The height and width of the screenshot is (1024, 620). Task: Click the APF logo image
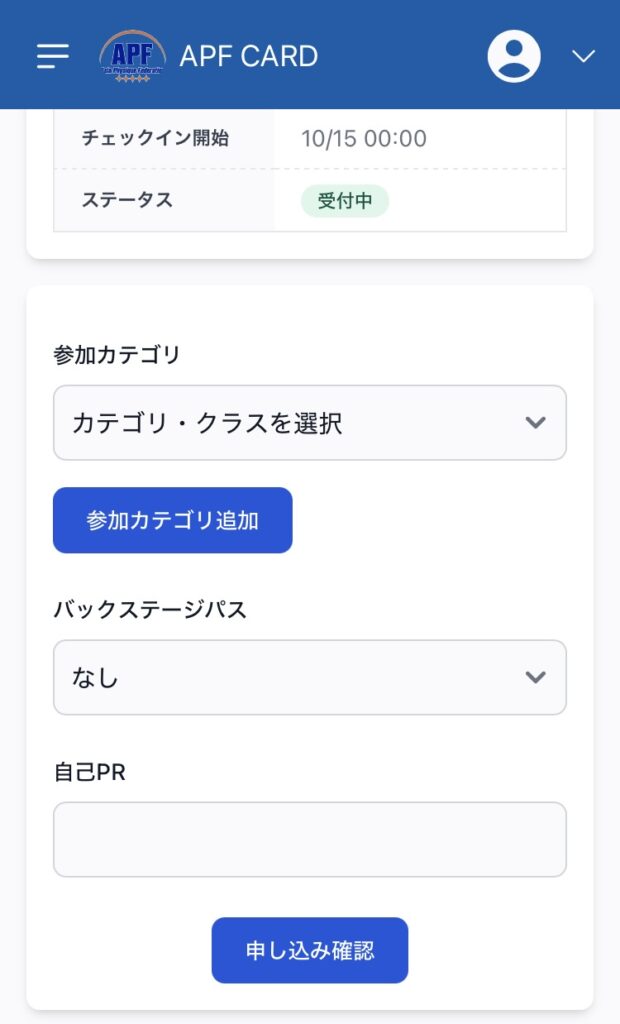click(x=133, y=56)
